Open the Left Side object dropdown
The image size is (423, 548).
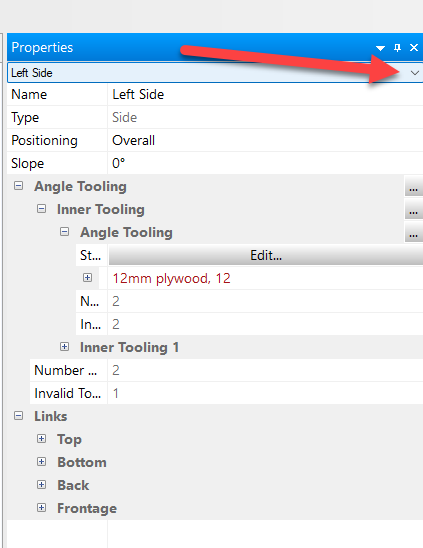tap(415, 73)
